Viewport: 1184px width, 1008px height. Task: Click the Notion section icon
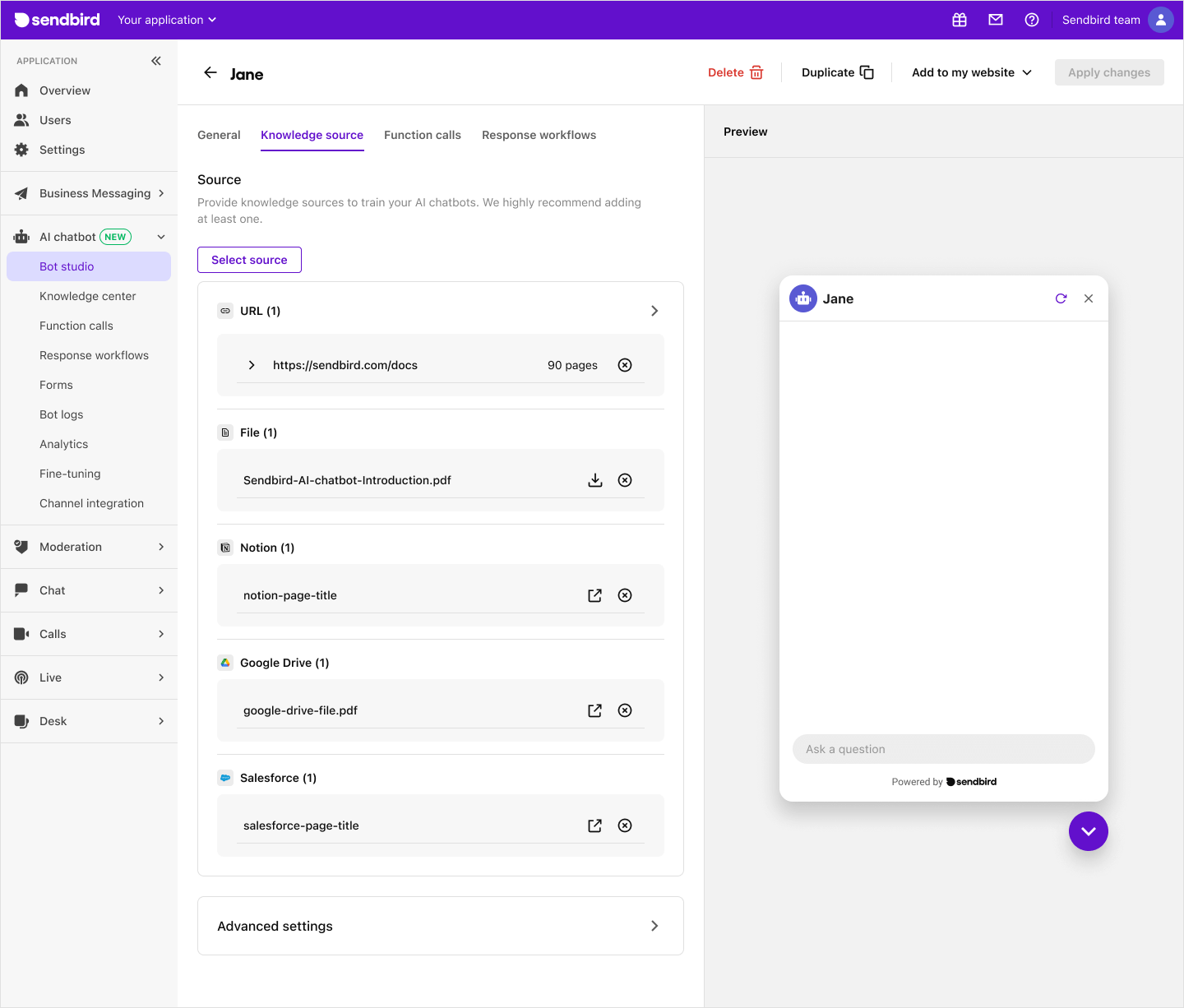coord(225,548)
